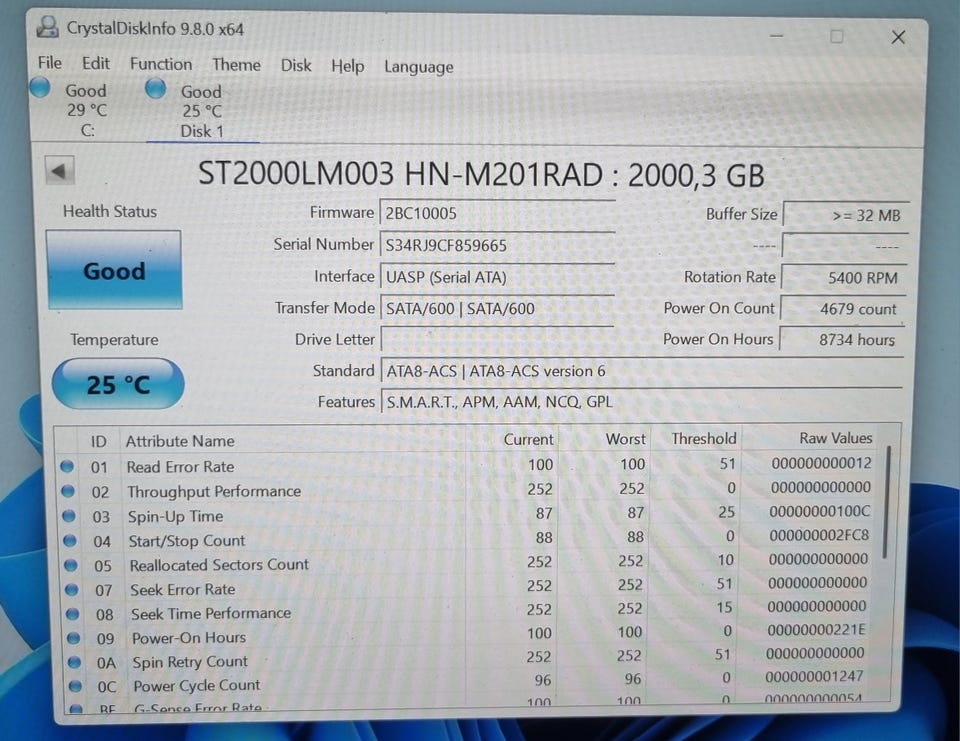Click the Standard field ATA8-ACS
The height and width of the screenshot is (741, 960).
642,371
